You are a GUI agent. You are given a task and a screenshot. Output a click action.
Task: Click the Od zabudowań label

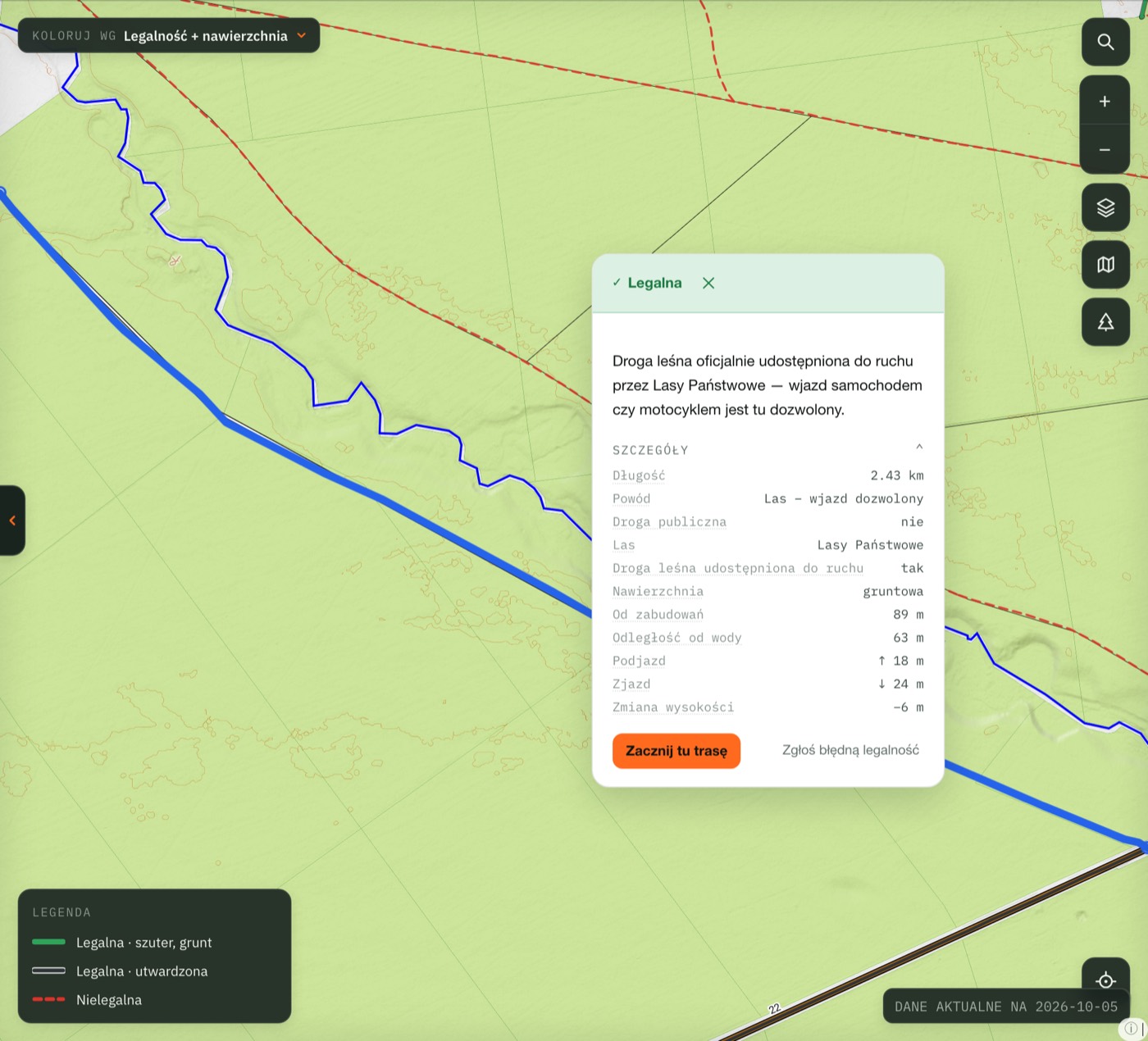pos(658,615)
